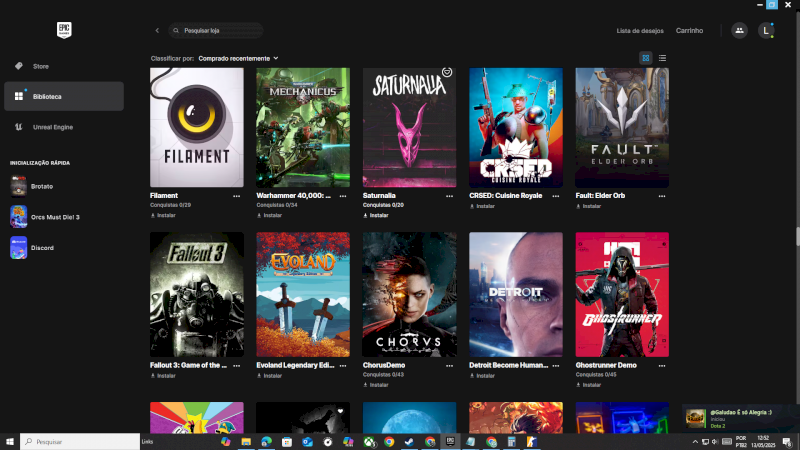Show hidden system tray icons
Viewport: 800px width, 450px height.
pos(695,442)
